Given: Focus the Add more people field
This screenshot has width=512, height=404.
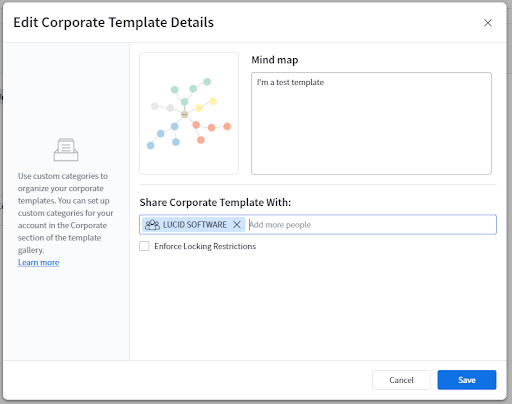Looking at the screenshot, I should [x=371, y=225].
